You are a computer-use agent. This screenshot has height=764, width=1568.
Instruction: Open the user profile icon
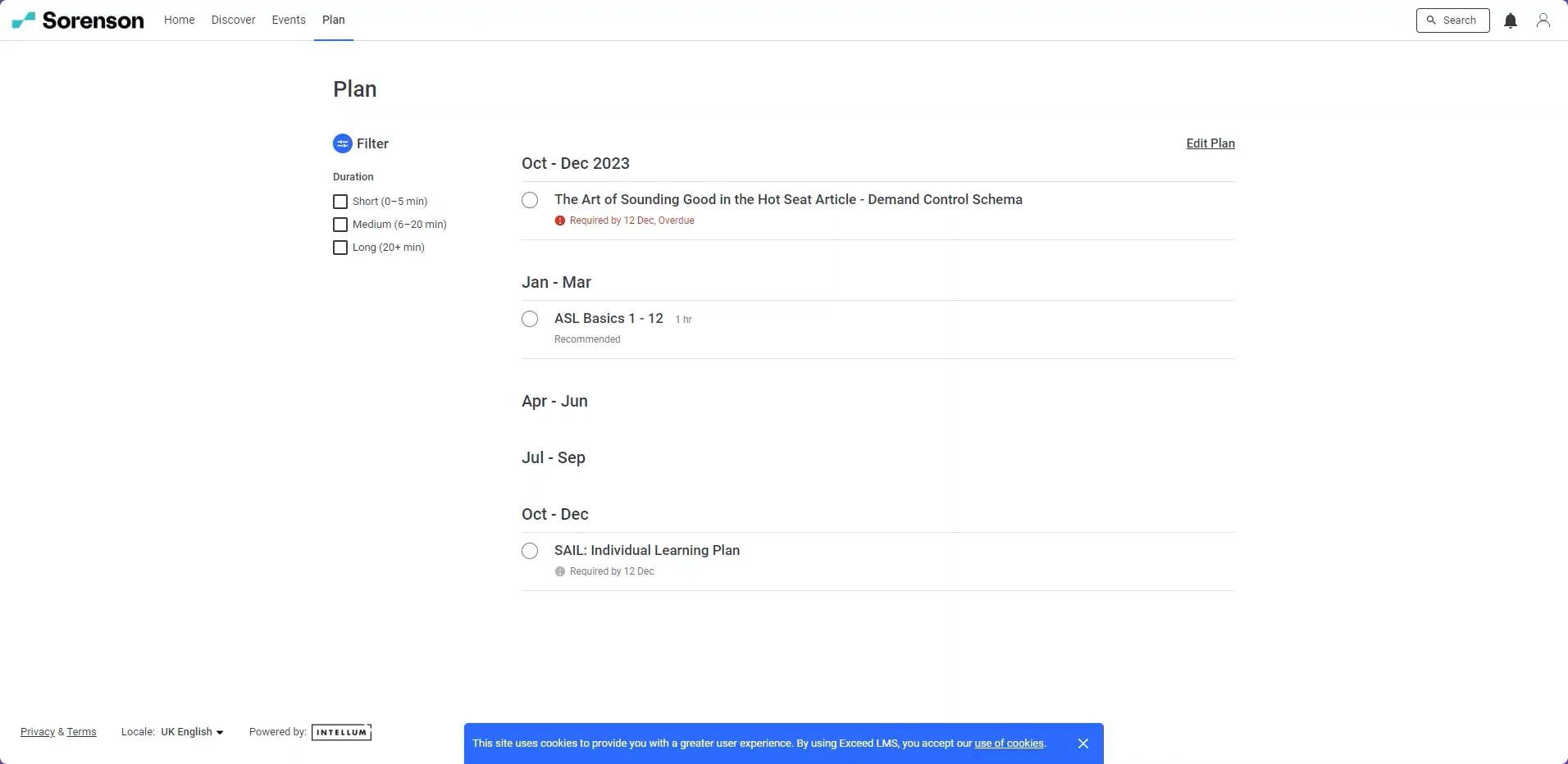point(1543,20)
